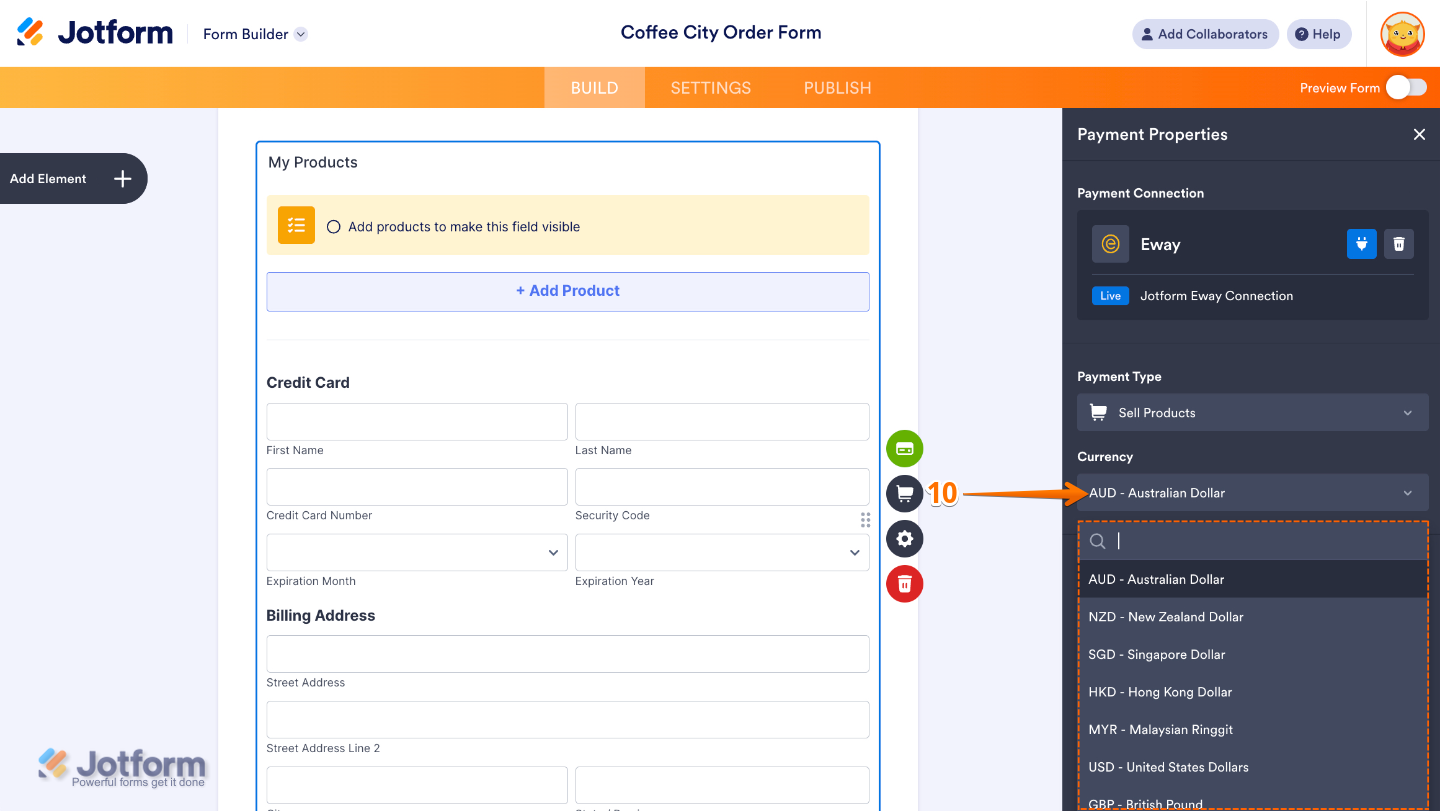Click the green credit card payment icon

(x=904, y=449)
